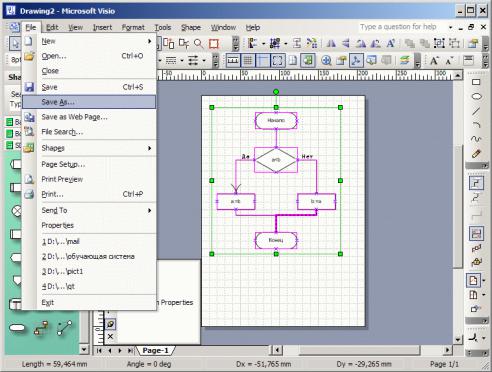Expand the New submenu arrow

150,41
